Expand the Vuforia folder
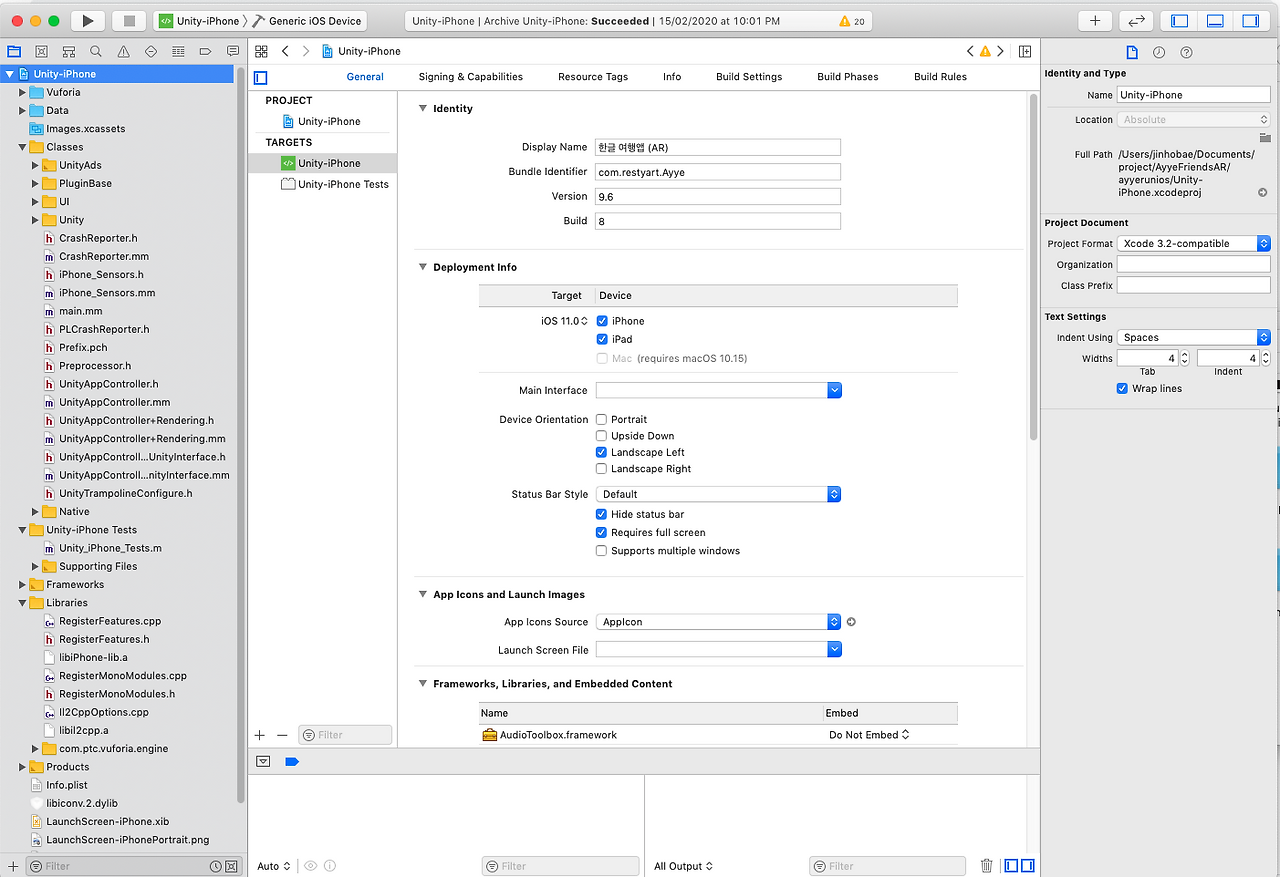Viewport: 1280px width, 877px height. tap(22, 92)
